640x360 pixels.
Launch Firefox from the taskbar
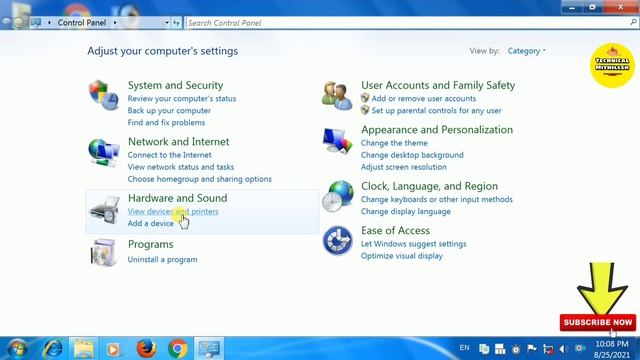tap(146, 349)
